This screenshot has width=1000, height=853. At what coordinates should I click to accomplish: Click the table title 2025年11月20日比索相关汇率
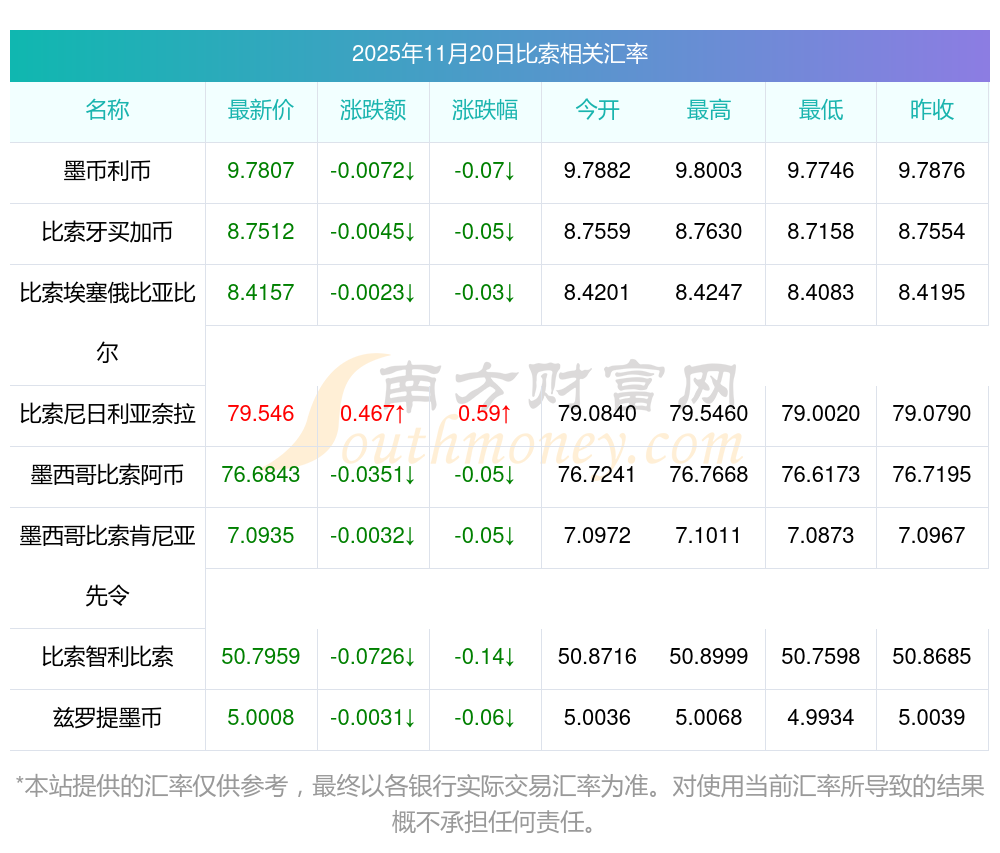pyautogui.click(x=499, y=54)
